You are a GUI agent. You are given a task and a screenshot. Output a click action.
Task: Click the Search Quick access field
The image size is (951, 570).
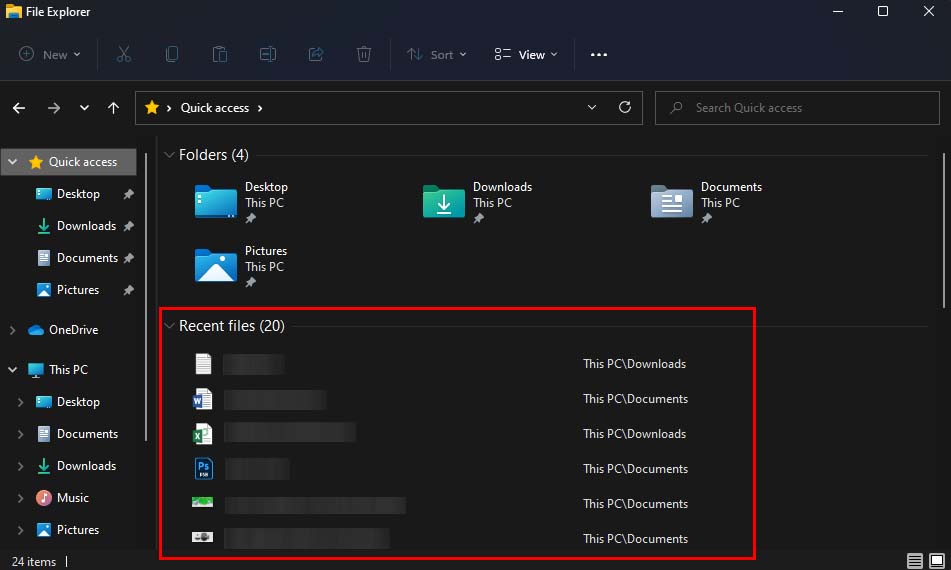(797, 108)
